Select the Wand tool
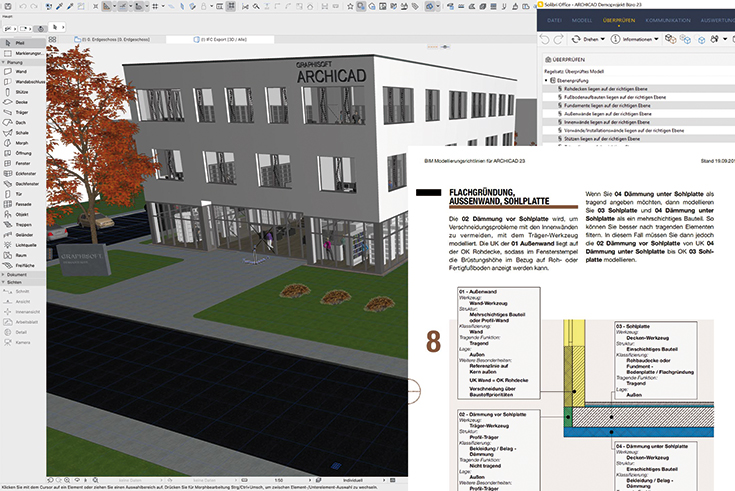The height and width of the screenshot is (491, 735). [x=20, y=72]
